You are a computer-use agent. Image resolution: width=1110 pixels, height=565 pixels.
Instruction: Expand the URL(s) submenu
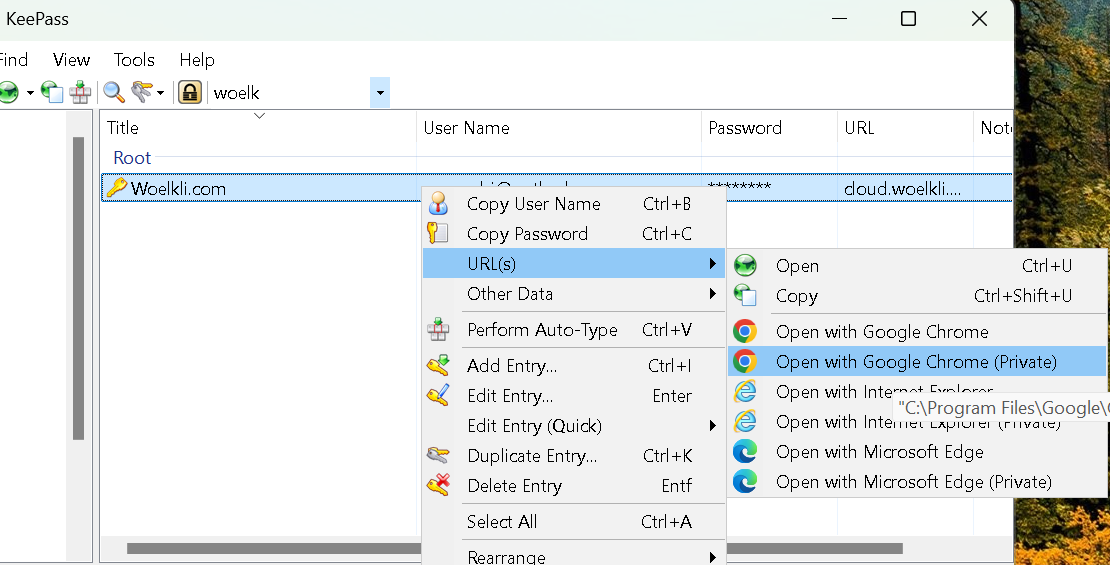pyautogui.click(x=574, y=263)
